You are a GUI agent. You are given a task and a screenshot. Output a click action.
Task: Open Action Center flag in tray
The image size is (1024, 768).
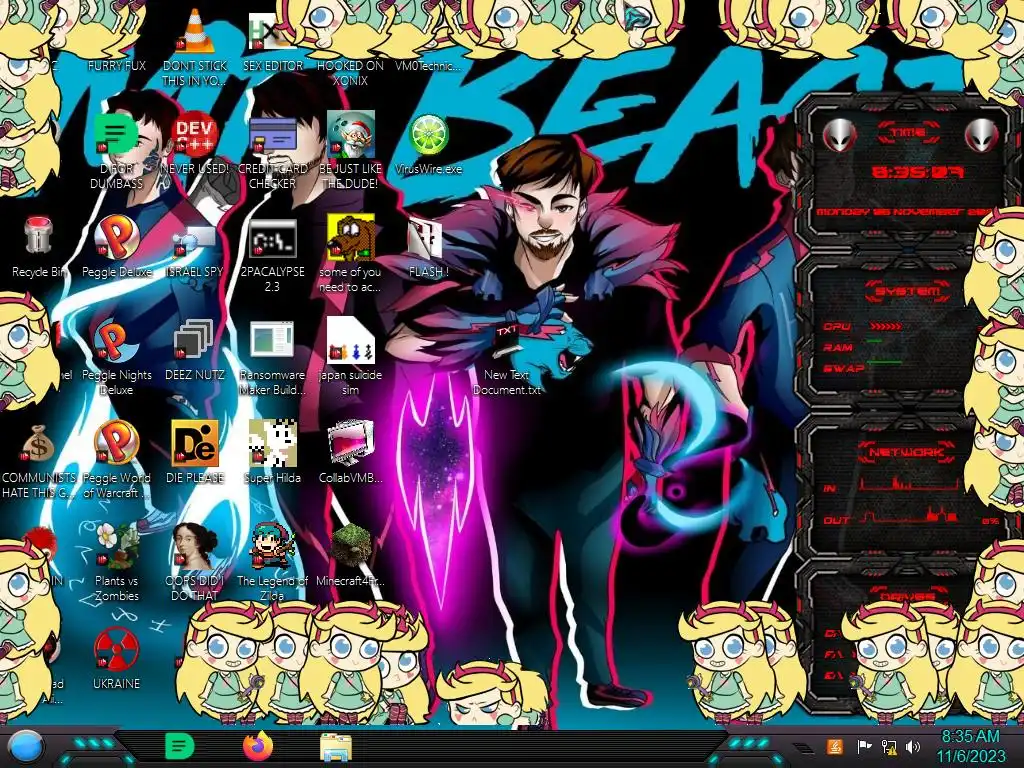point(864,746)
